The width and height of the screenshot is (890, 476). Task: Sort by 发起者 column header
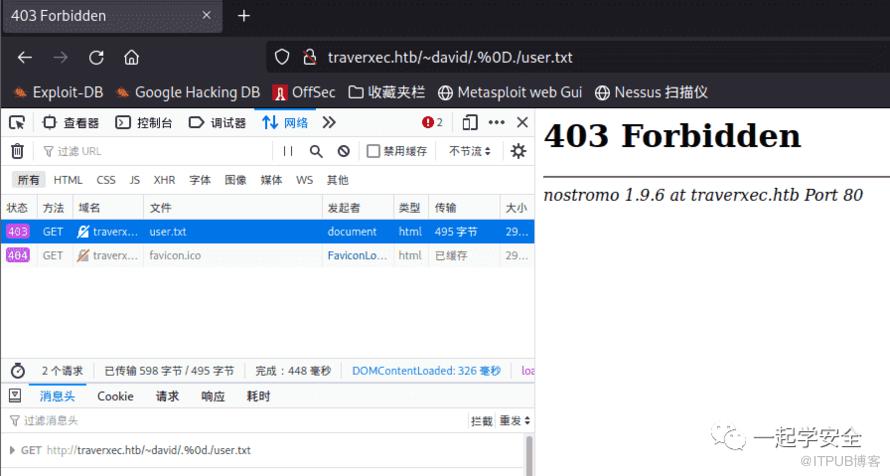pyautogui.click(x=358, y=208)
